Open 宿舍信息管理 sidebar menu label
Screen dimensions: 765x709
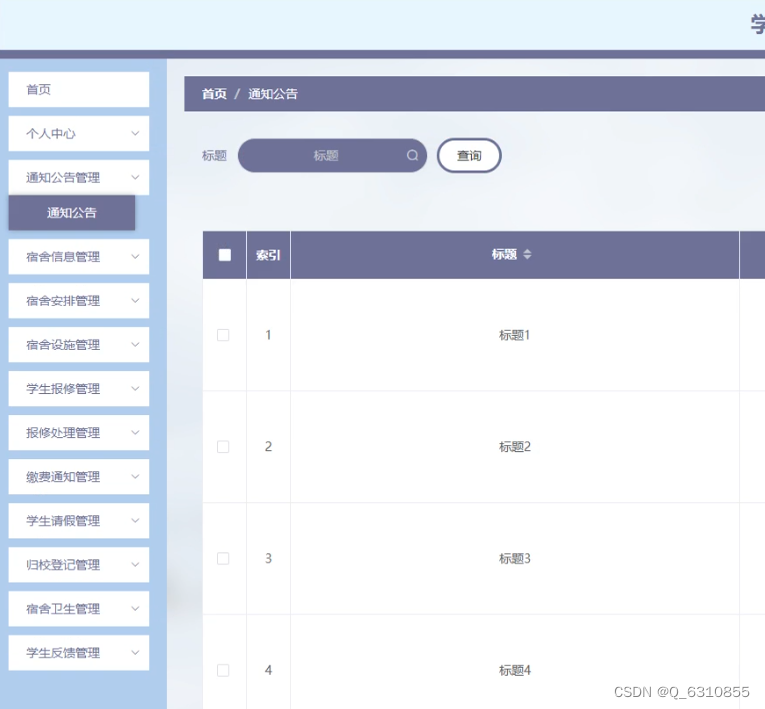click(63, 257)
